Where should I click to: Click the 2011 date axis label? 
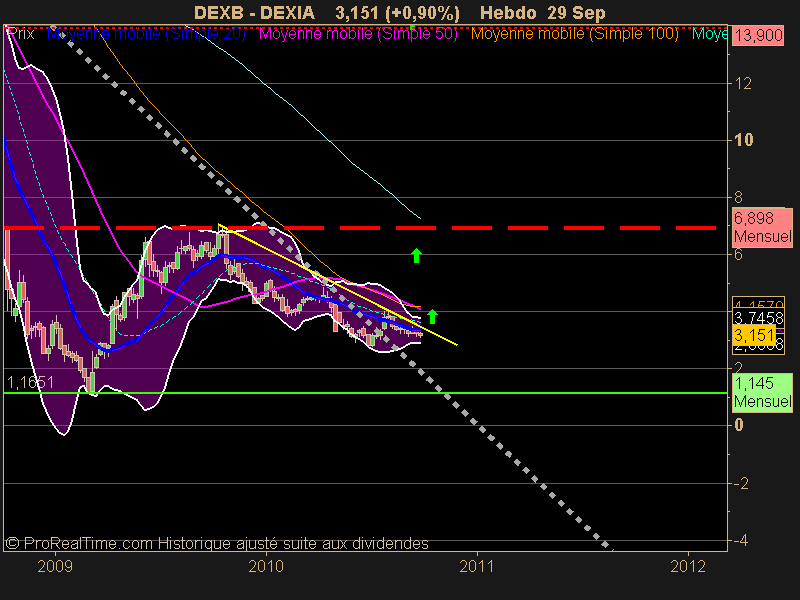pyautogui.click(x=477, y=566)
